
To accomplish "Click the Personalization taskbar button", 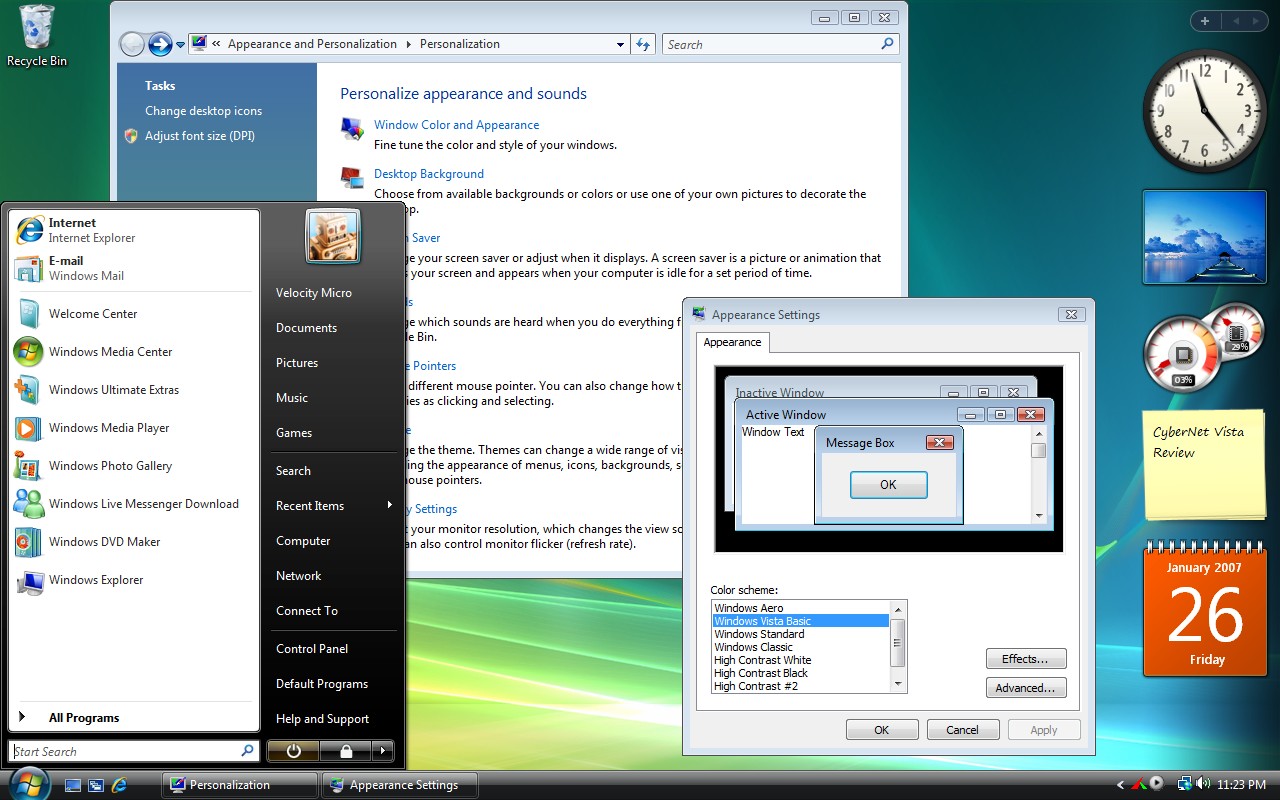I will (240, 785).
